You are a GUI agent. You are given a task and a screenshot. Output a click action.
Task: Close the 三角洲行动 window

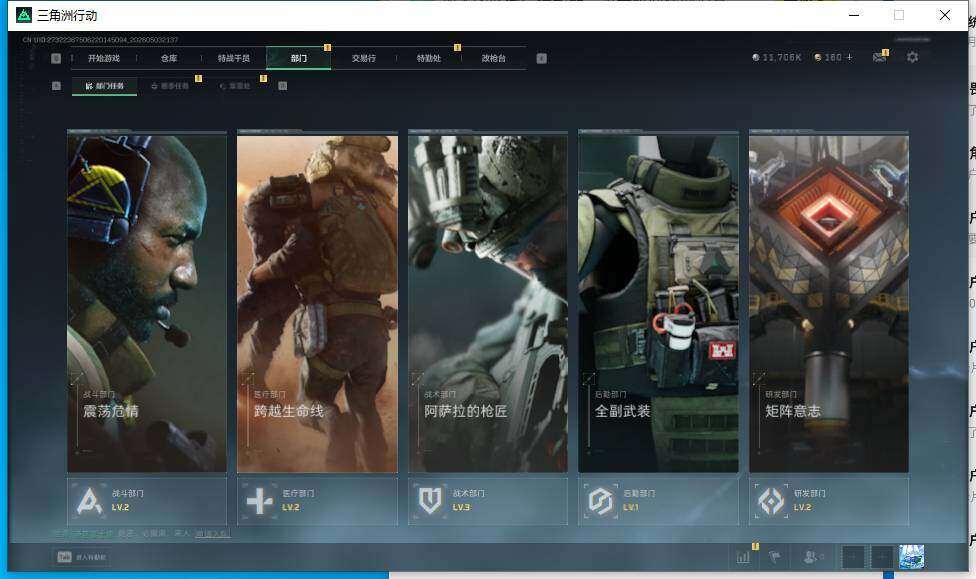pos(945,15)
